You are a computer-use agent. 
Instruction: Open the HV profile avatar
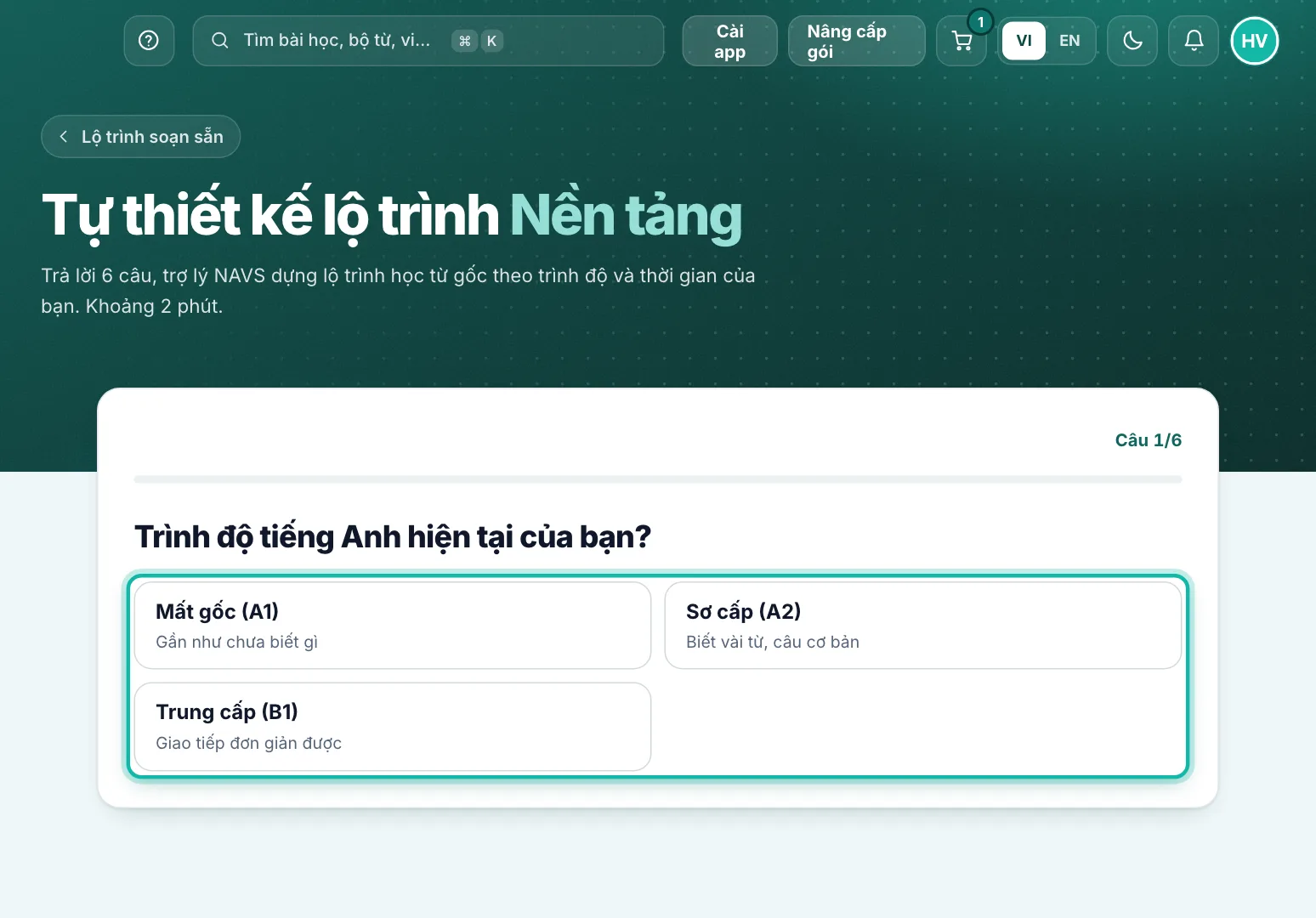coord(1255,41)
